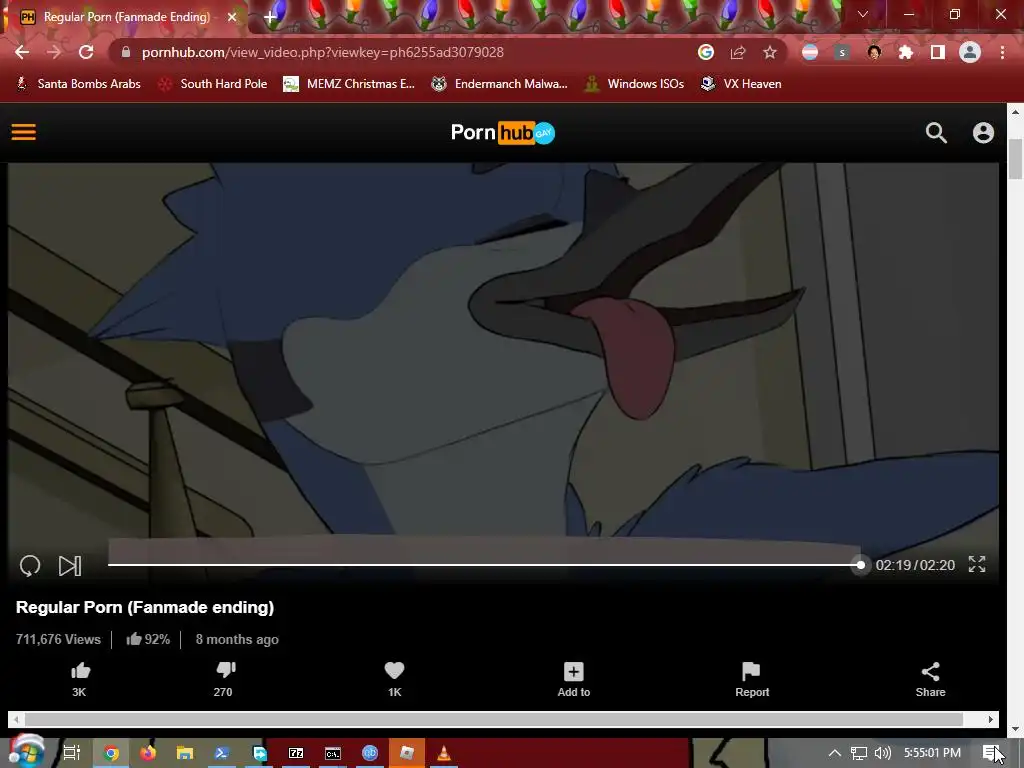Click the 92% rating indicator
1024x768 pixels.
pyautogui.click(x=148, y=639)
